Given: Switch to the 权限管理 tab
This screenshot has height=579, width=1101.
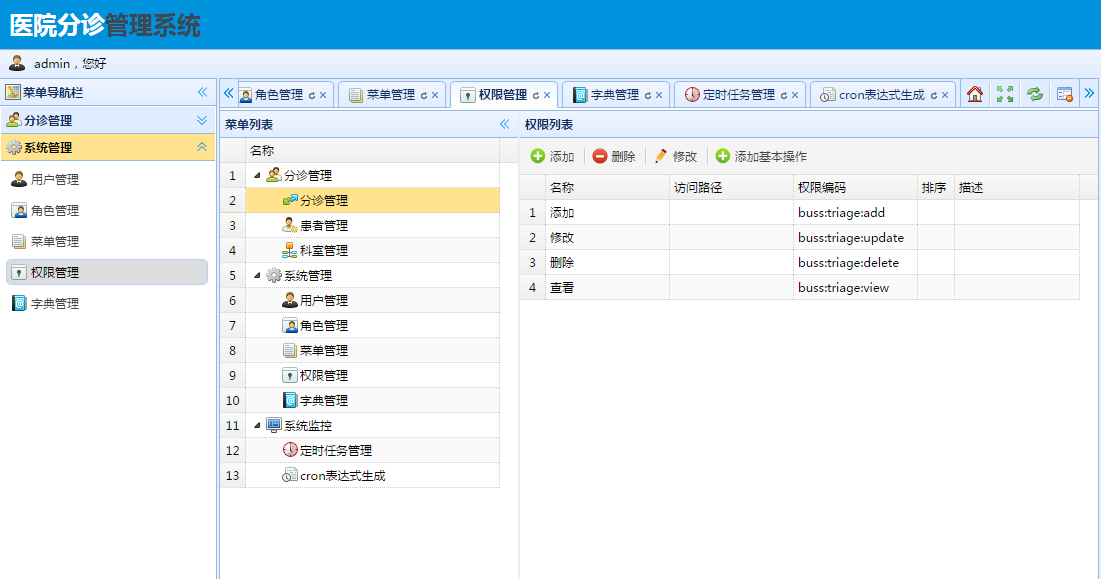Looking at the screenshot, I should click(503, 95).
